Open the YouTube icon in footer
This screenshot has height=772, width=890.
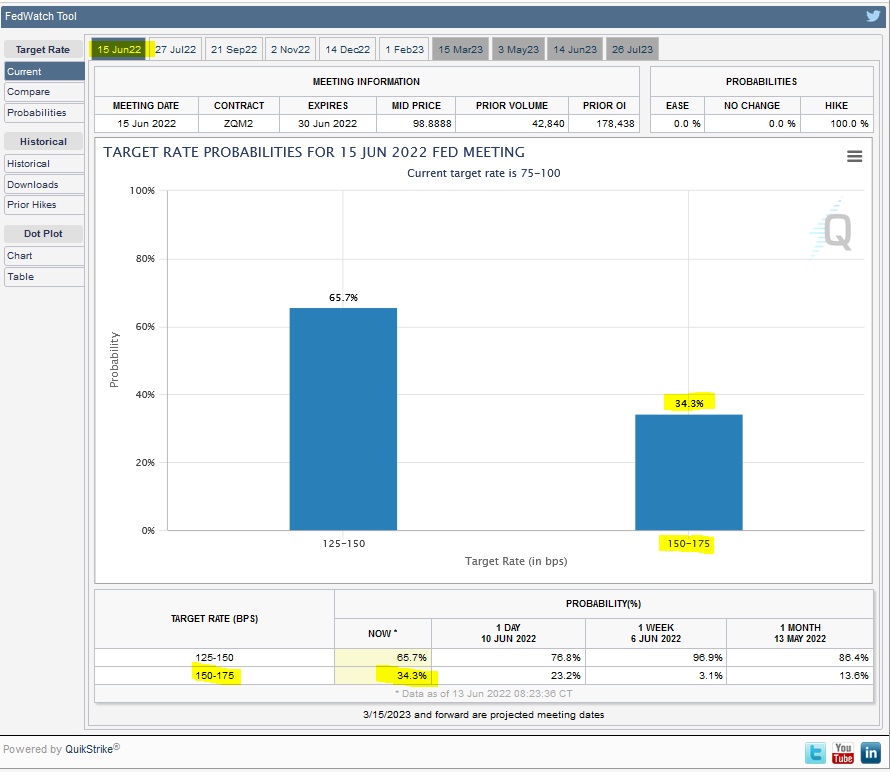[x=842, y=753]
